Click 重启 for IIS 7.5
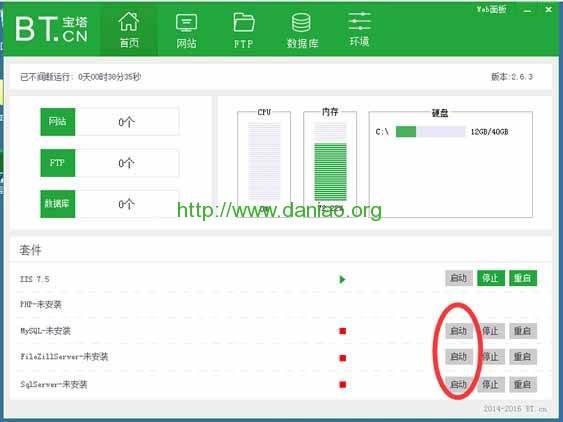Viewport: 563px width, 422px height. (523, 278)
